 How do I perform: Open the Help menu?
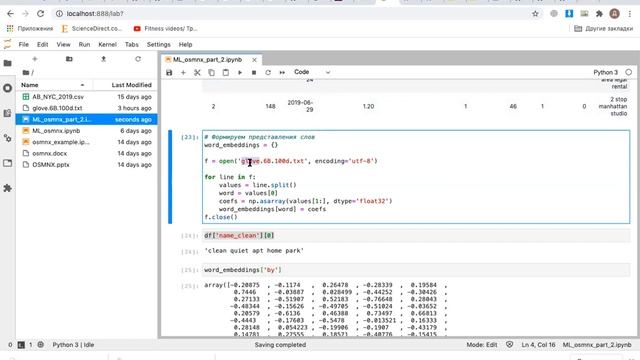pos(185,44)
